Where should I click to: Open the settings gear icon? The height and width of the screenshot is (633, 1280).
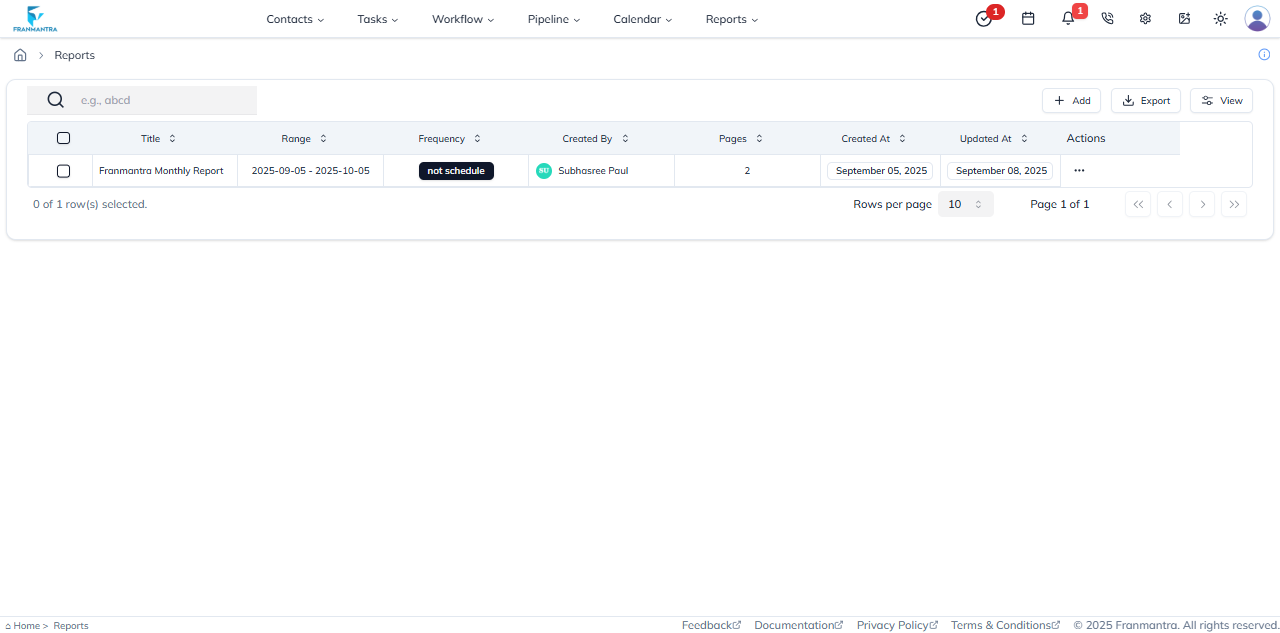point(1145,18)
